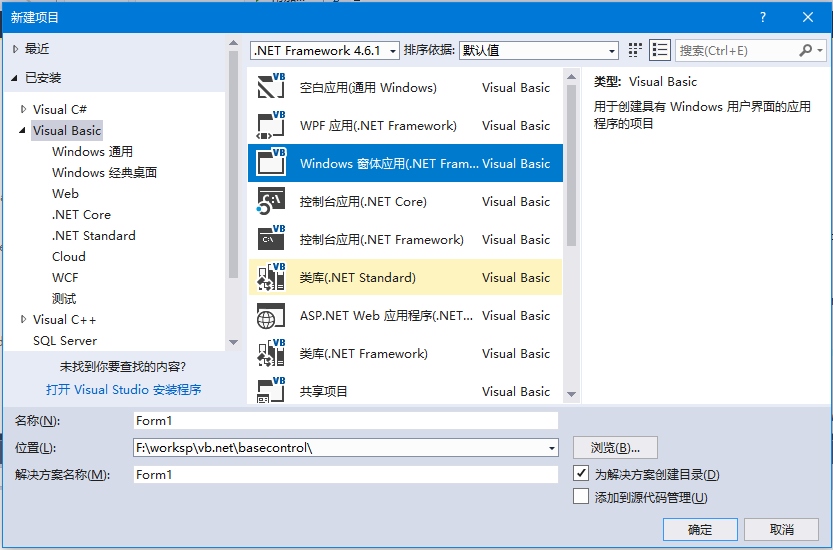Click category tree scroll up arrow
This screenshot has width=833, height=550.
click(233, 43)
